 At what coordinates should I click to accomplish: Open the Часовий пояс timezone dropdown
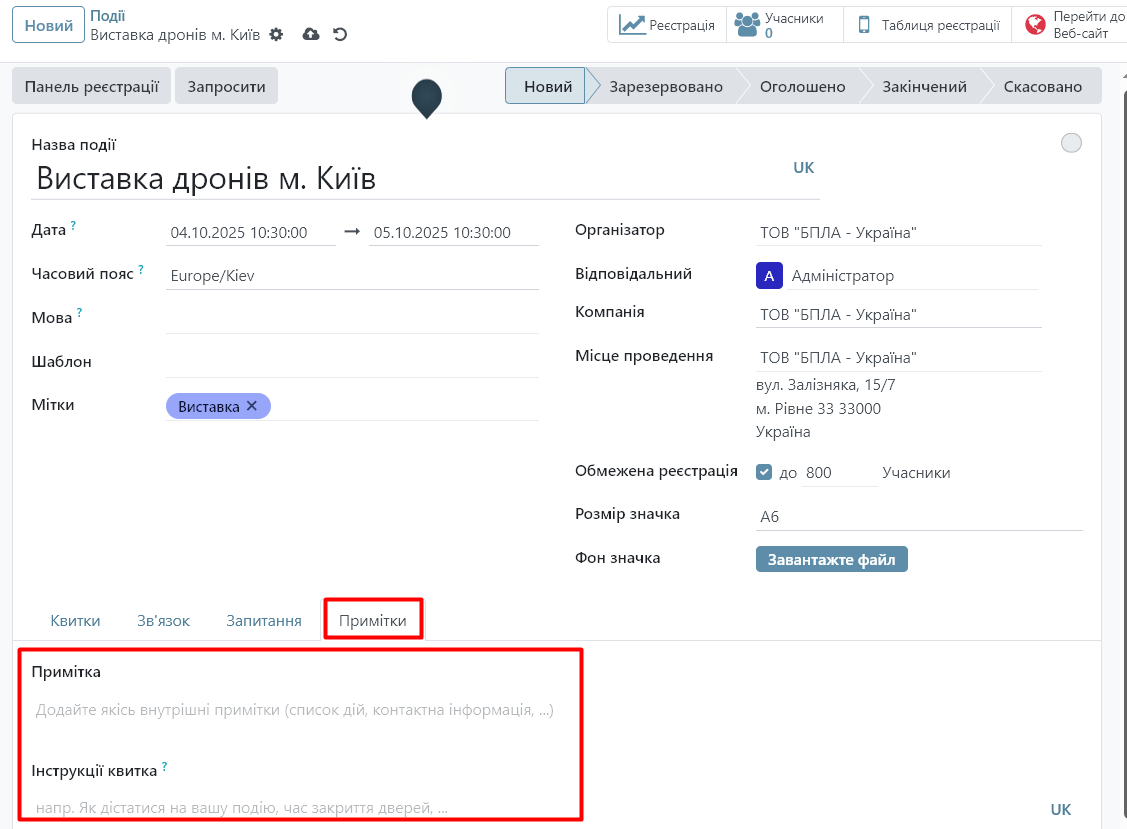[x=352, y=275]
